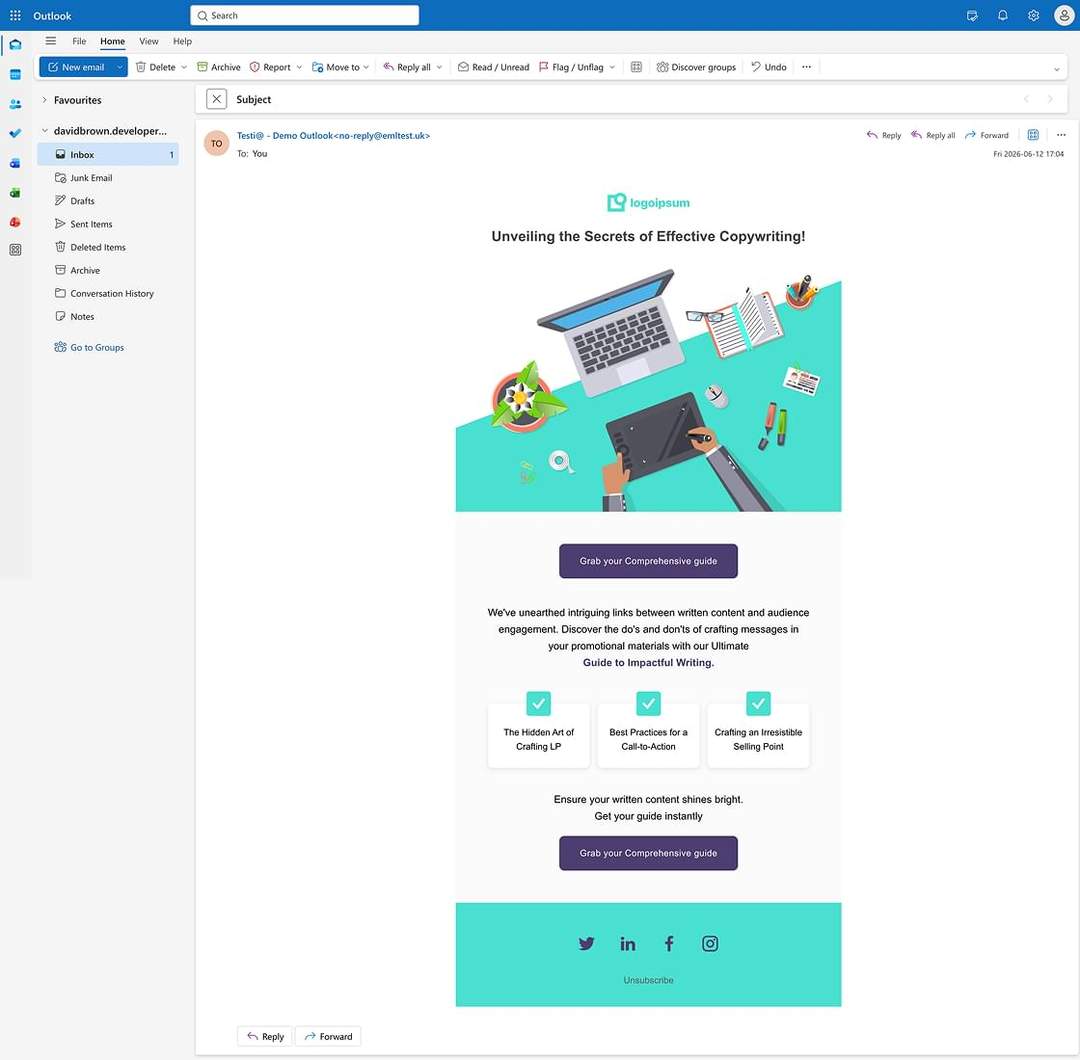Click the Instagram icon in email footer

(x=710, y=944)
